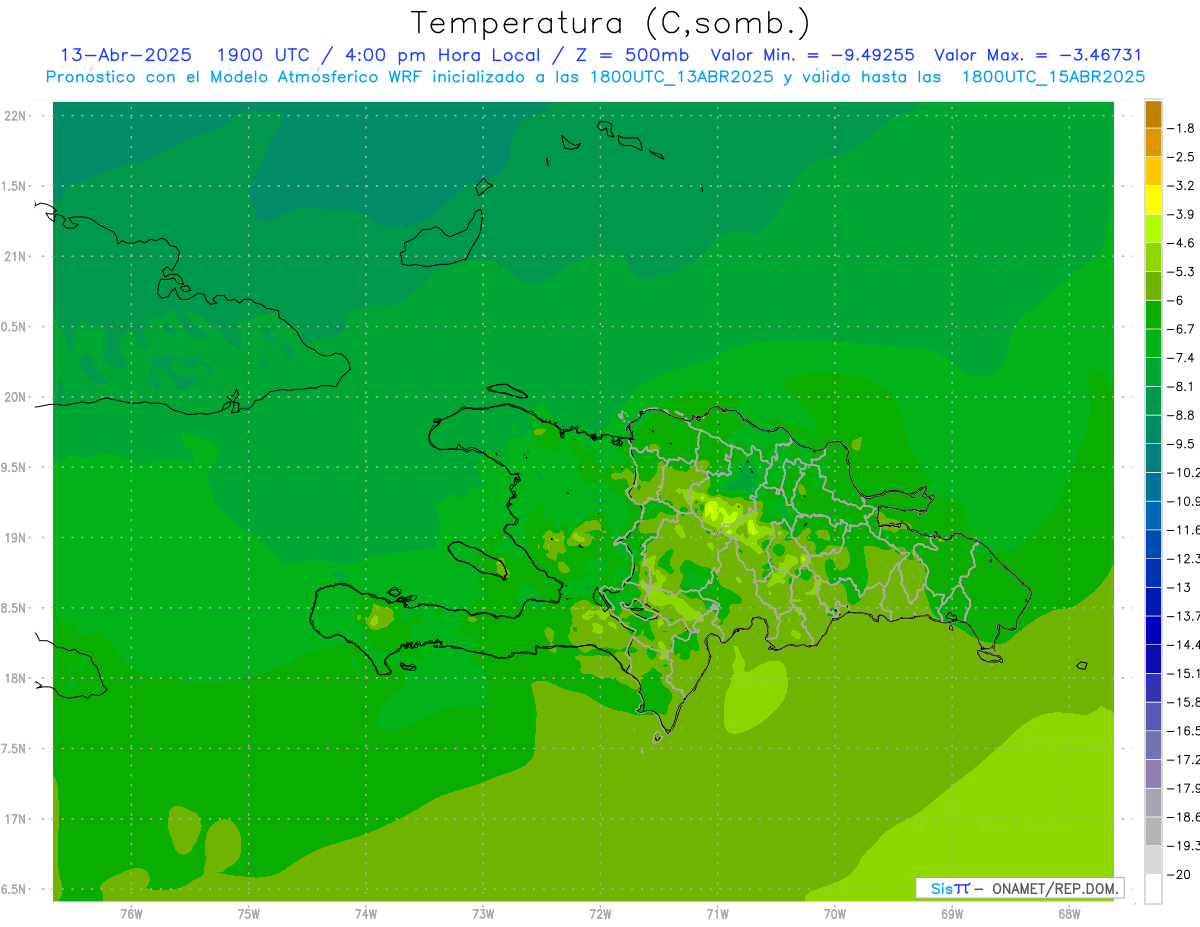Viewport: 1200px width, 927px height.
Task: Pick the green swatch between -6 and -6.7
Action: coord(1153,314)
